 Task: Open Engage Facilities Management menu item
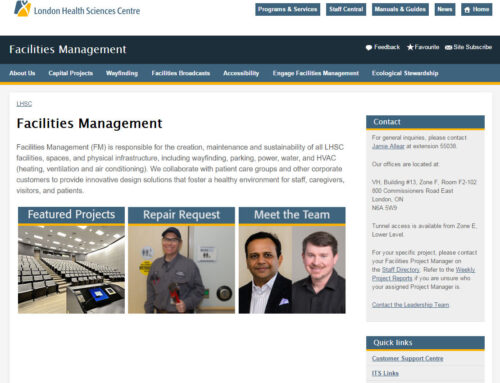click(x=316, y=73)
